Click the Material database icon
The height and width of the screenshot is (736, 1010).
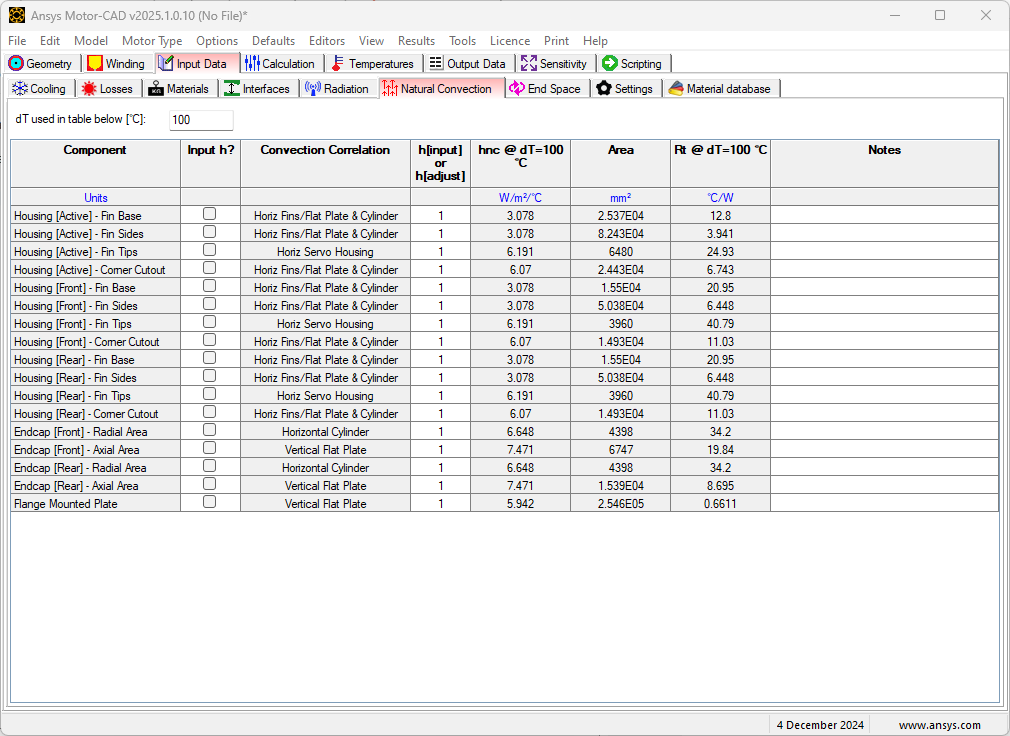click(676, 88)
